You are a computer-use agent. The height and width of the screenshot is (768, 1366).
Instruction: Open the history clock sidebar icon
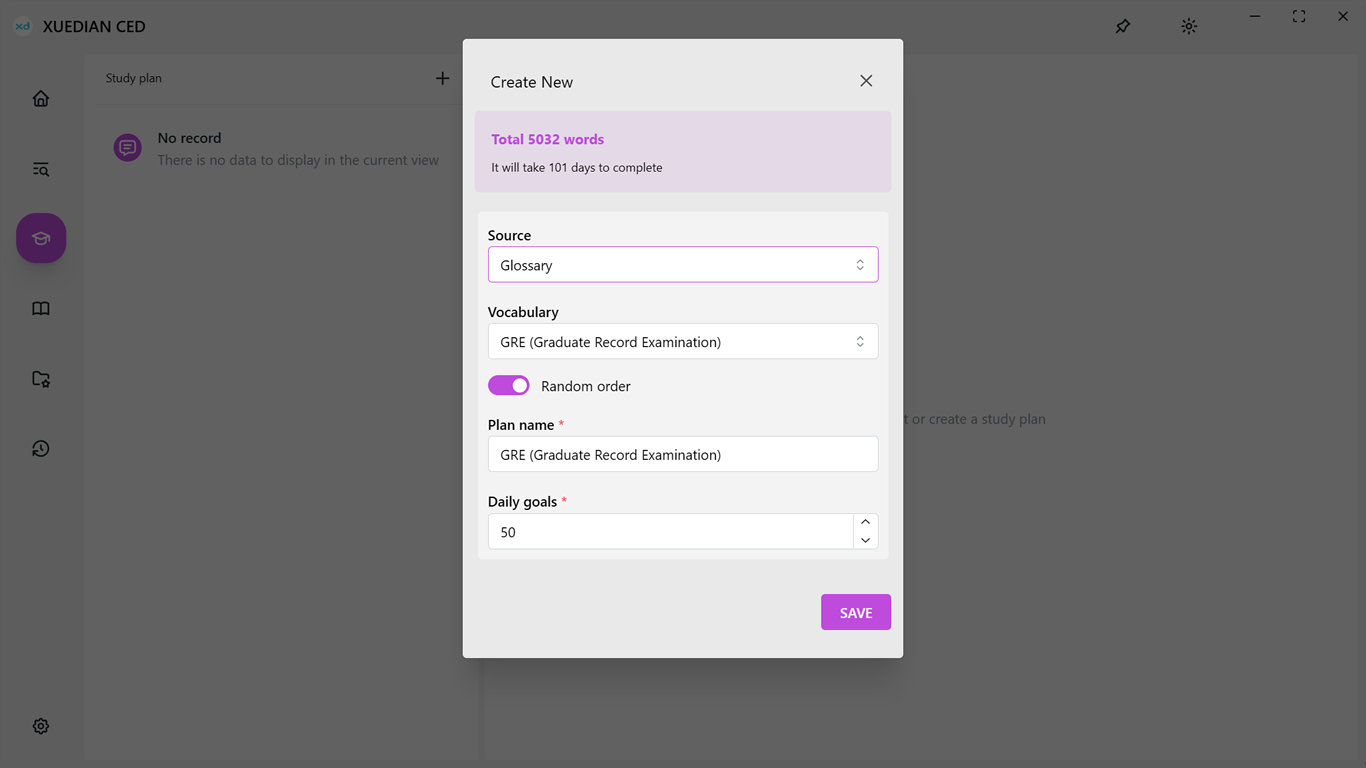pos(41,449)
